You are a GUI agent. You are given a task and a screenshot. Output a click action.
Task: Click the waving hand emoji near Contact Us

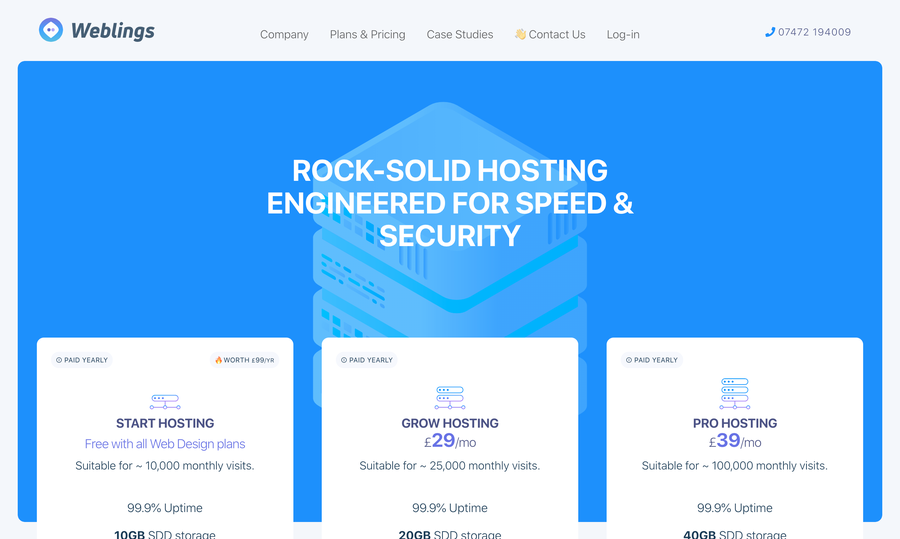520,34
